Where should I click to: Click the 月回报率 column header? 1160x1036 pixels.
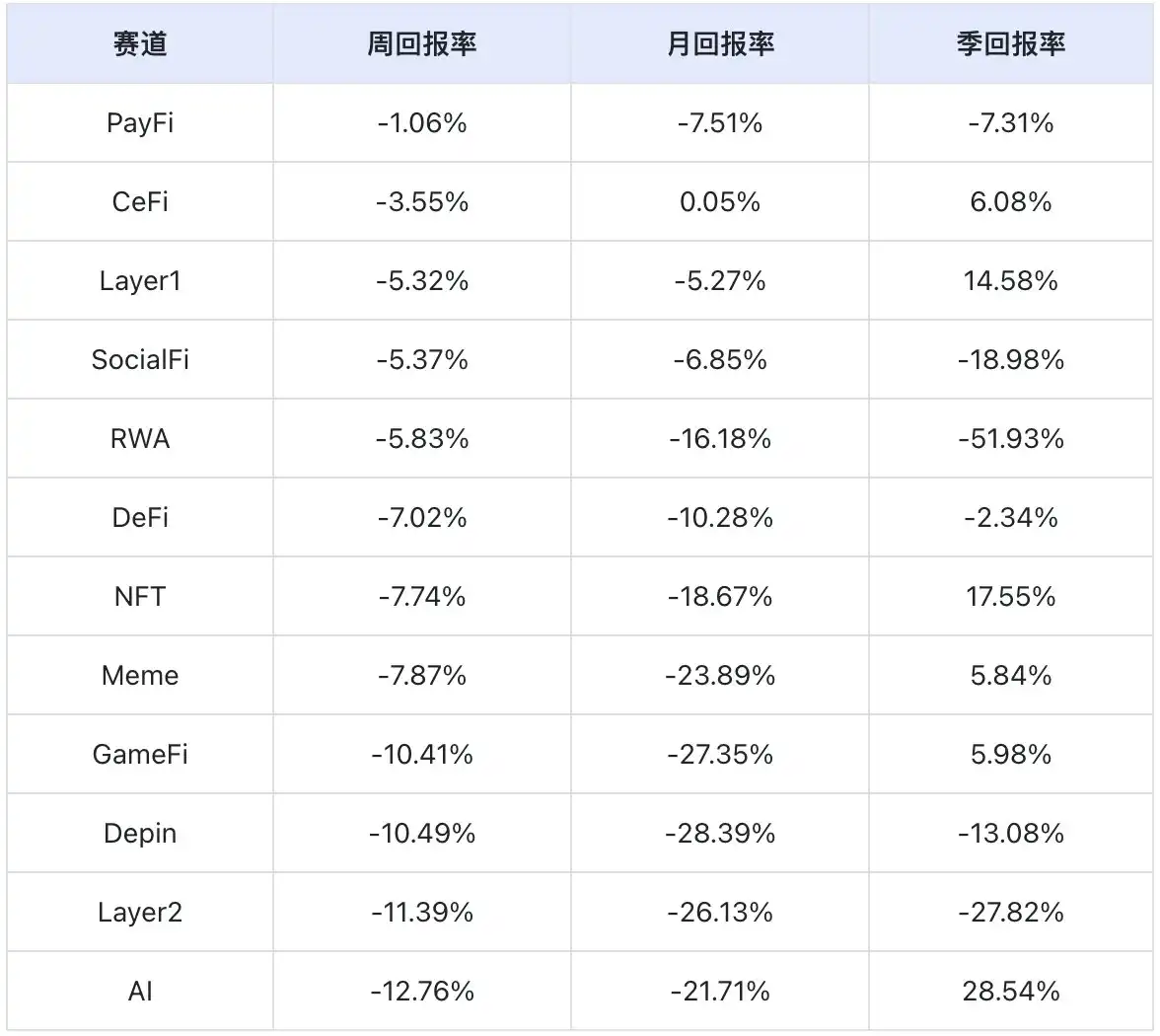pyautogui.click(x=720, y=43)
